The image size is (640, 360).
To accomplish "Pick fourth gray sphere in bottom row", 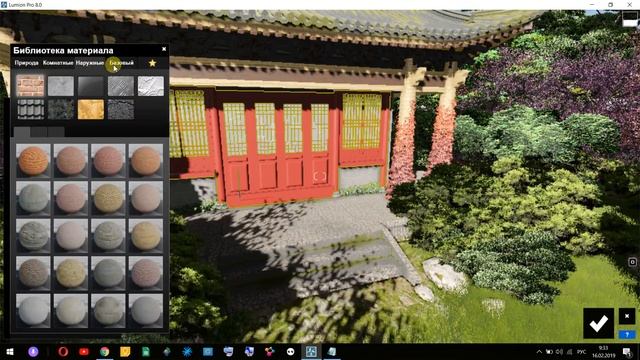I will click(146, 311).
